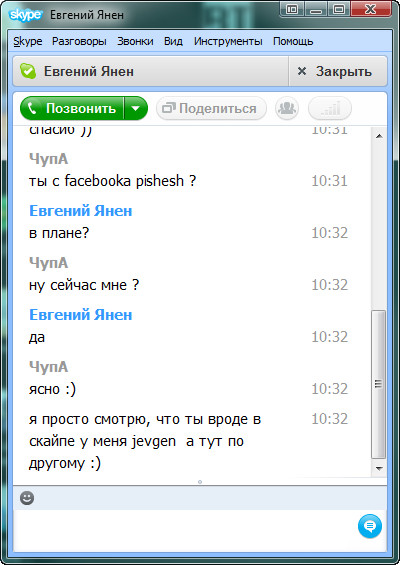Click the chat pane resize handle dot
400x565 pixels.
coord(200,482)
